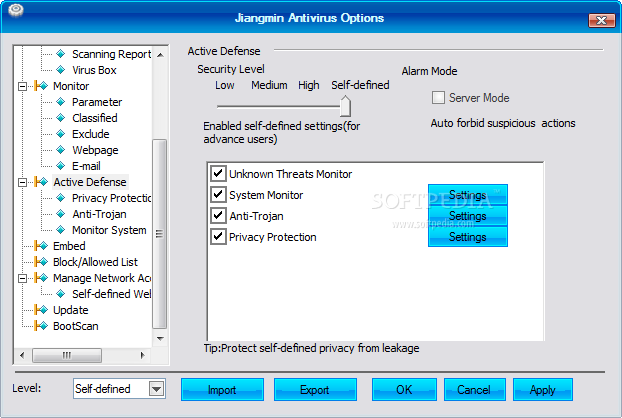
Task: Click the diamond icon beside Webpage
Action: pyautogui.click(x=61, y=150)
